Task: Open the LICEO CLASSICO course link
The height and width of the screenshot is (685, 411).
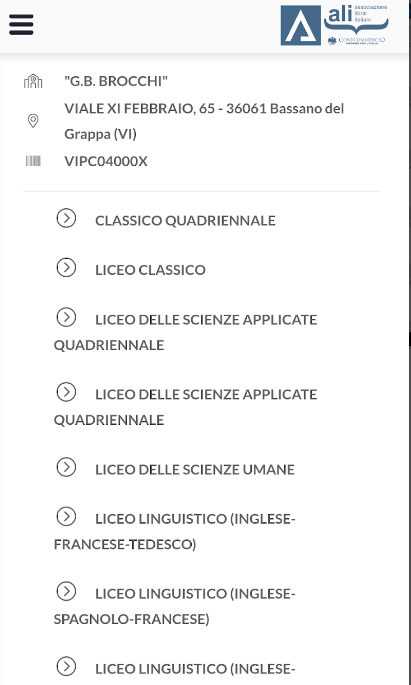Action: pos(150,270)
